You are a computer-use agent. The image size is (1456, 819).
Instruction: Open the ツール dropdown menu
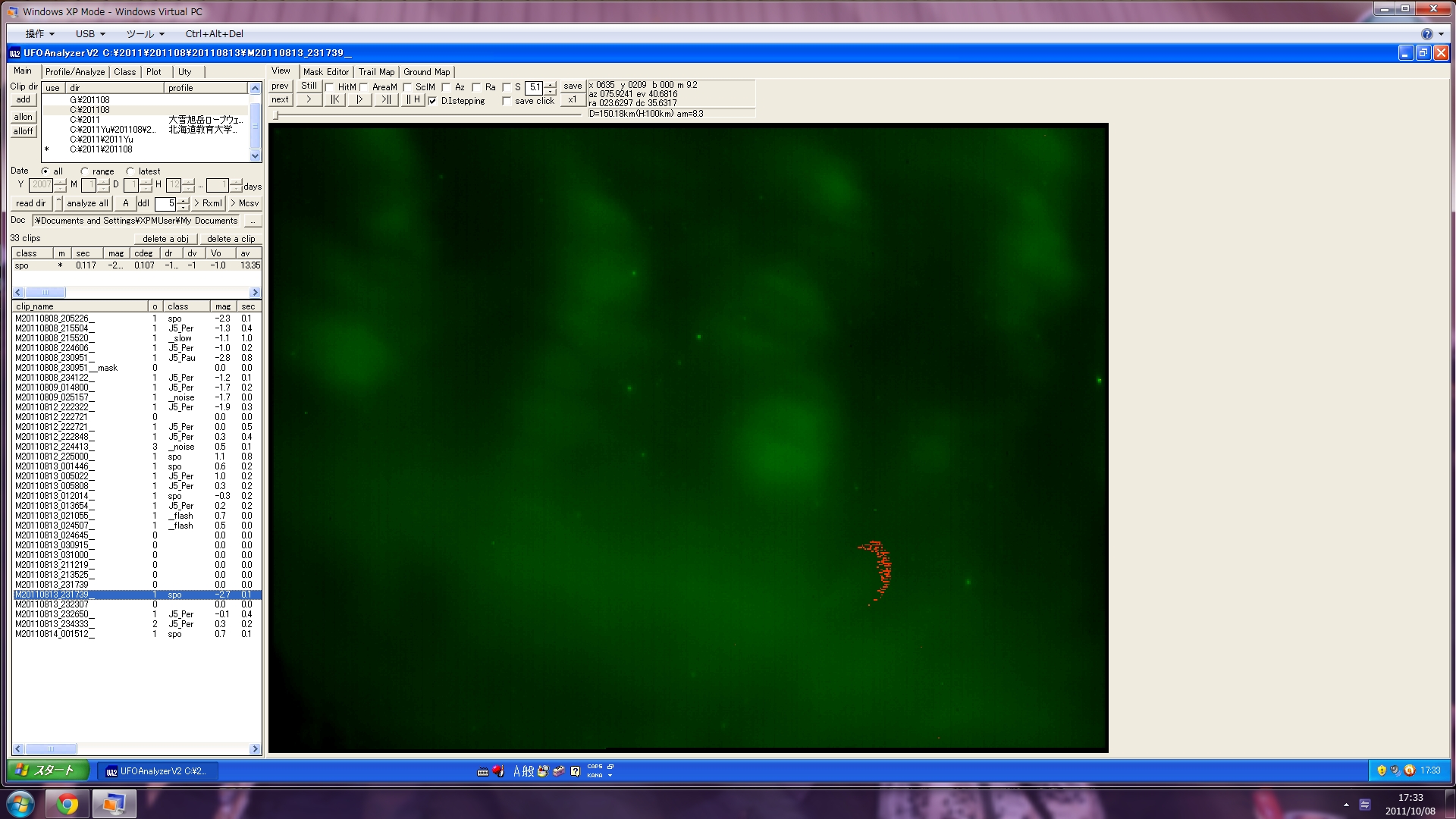point(145,33)
